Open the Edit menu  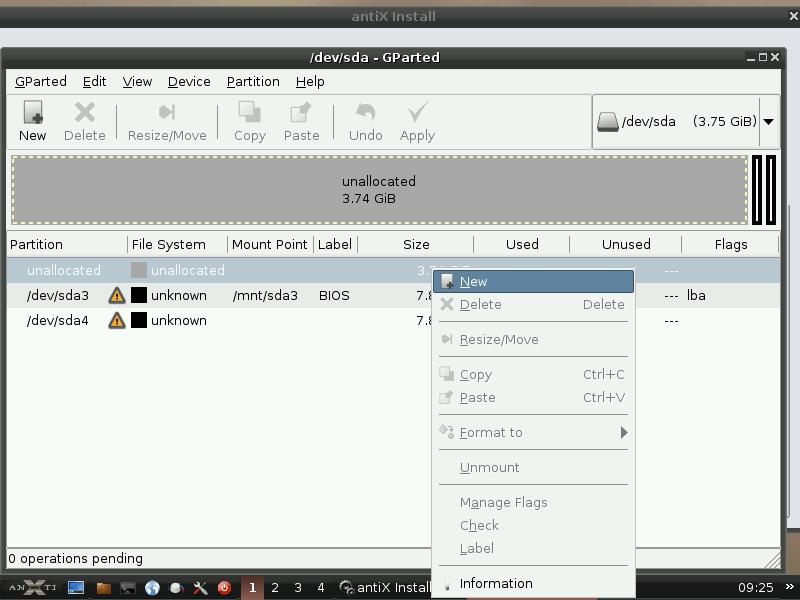click(94, 82)
